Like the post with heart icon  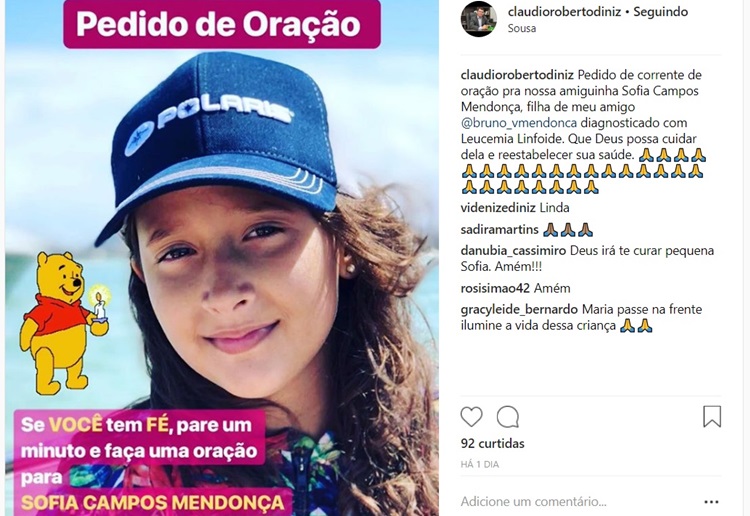[471, 417]
